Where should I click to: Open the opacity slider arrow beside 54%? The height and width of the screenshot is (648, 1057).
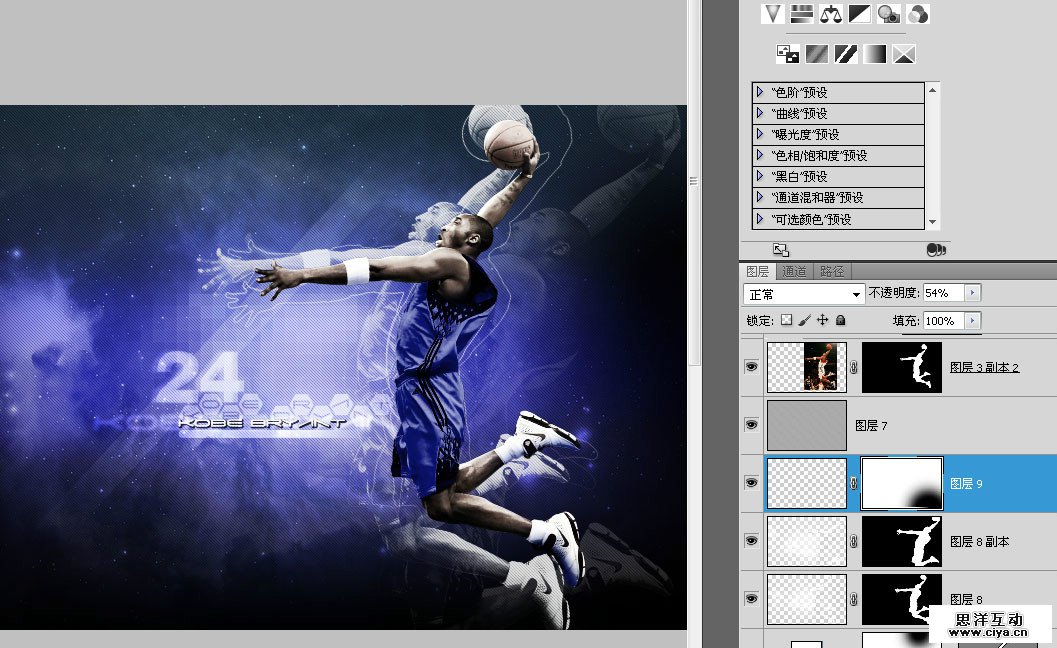coord(972,293)
